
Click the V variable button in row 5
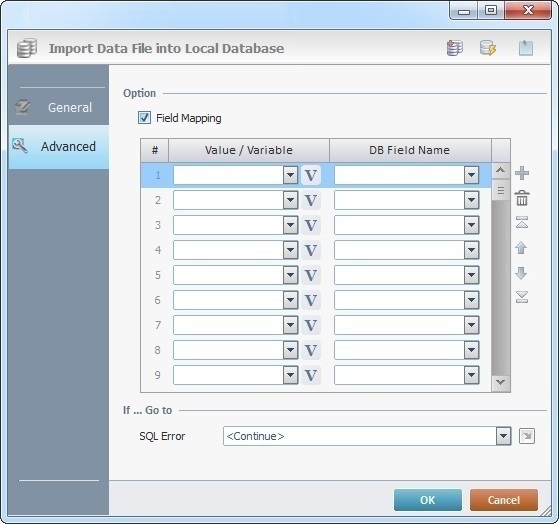tap(311, 275)
